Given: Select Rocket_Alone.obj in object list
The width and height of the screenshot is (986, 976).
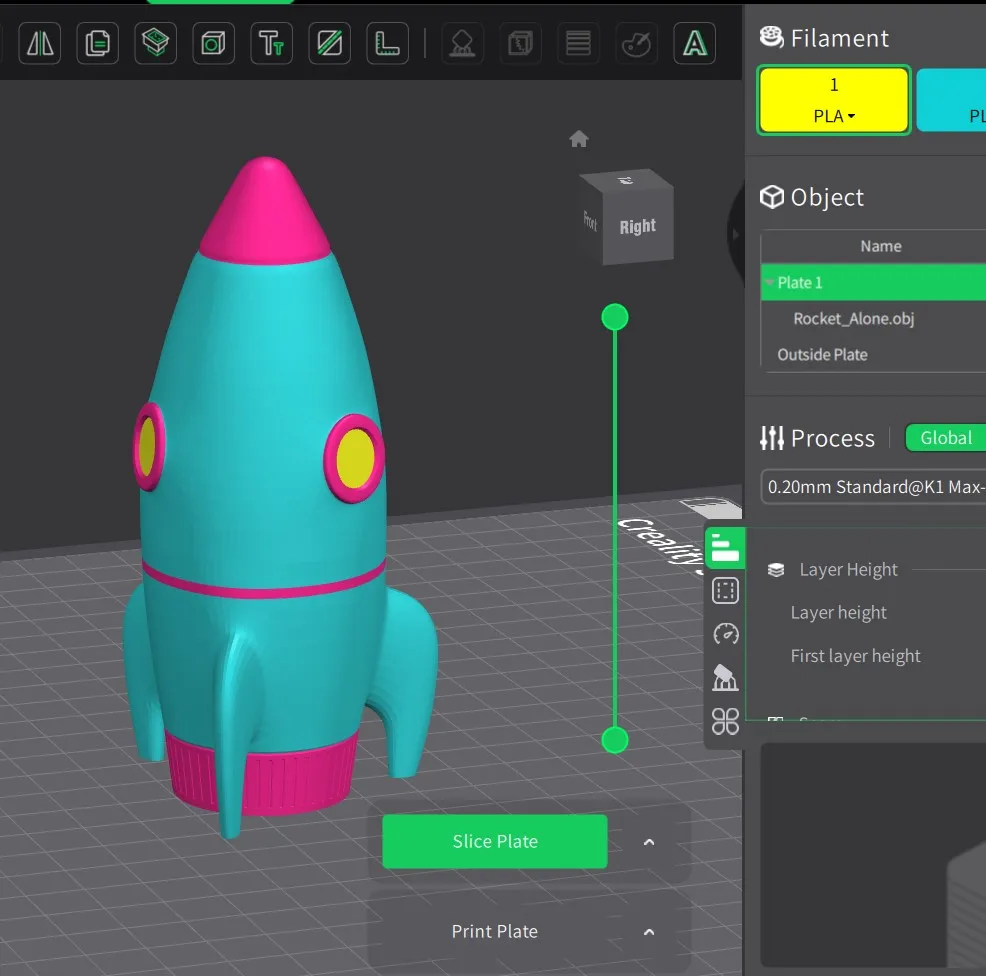Looking at the screenshot, I should 853,319.
